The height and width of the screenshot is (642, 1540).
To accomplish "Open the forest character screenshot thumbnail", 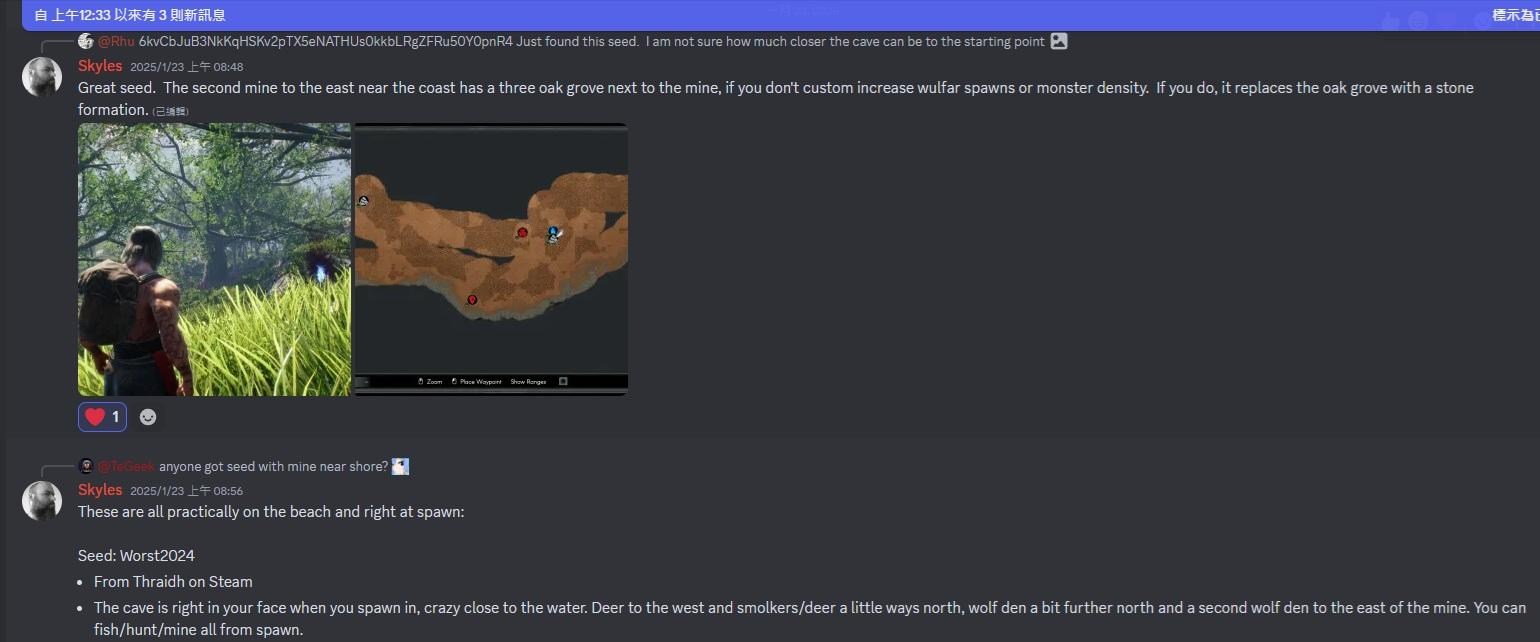I will click(x=214, y=259).
